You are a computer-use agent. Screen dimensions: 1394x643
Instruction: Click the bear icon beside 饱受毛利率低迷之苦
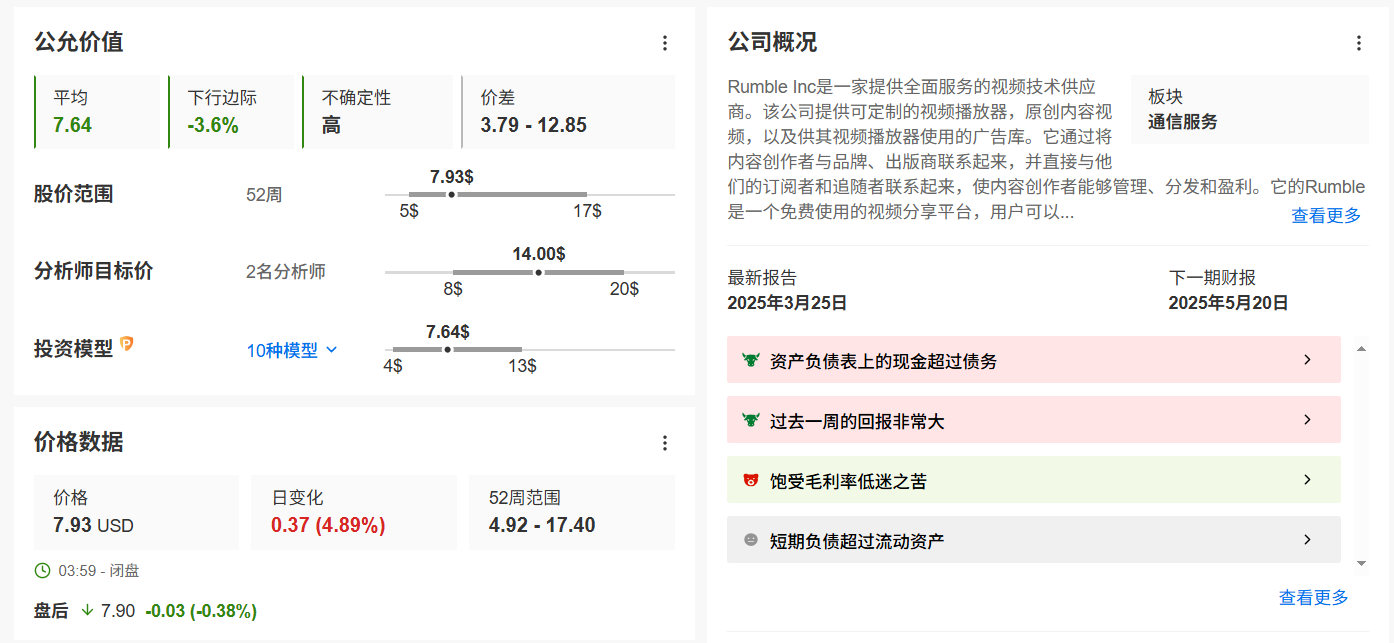pyautogui.click(x=751, y=480)
